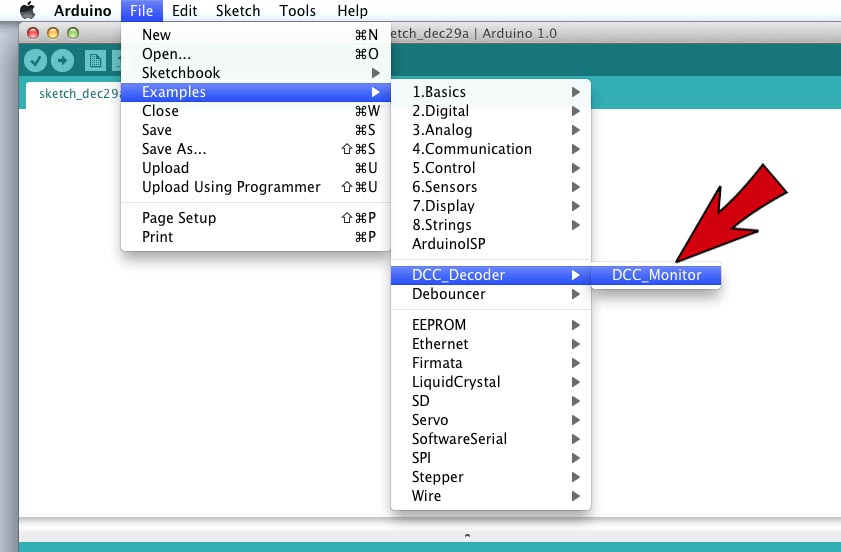The width and height of the screenshot is (841, 552).
Task: Expand the 2.Digital examples submenu
Action: point(491,111)
